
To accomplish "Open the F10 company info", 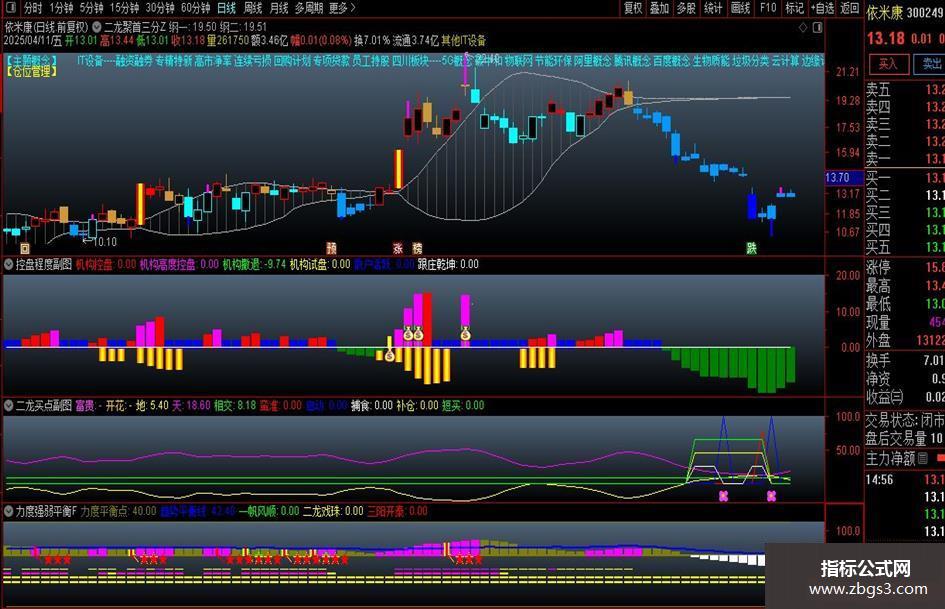I will click(768, 8).
